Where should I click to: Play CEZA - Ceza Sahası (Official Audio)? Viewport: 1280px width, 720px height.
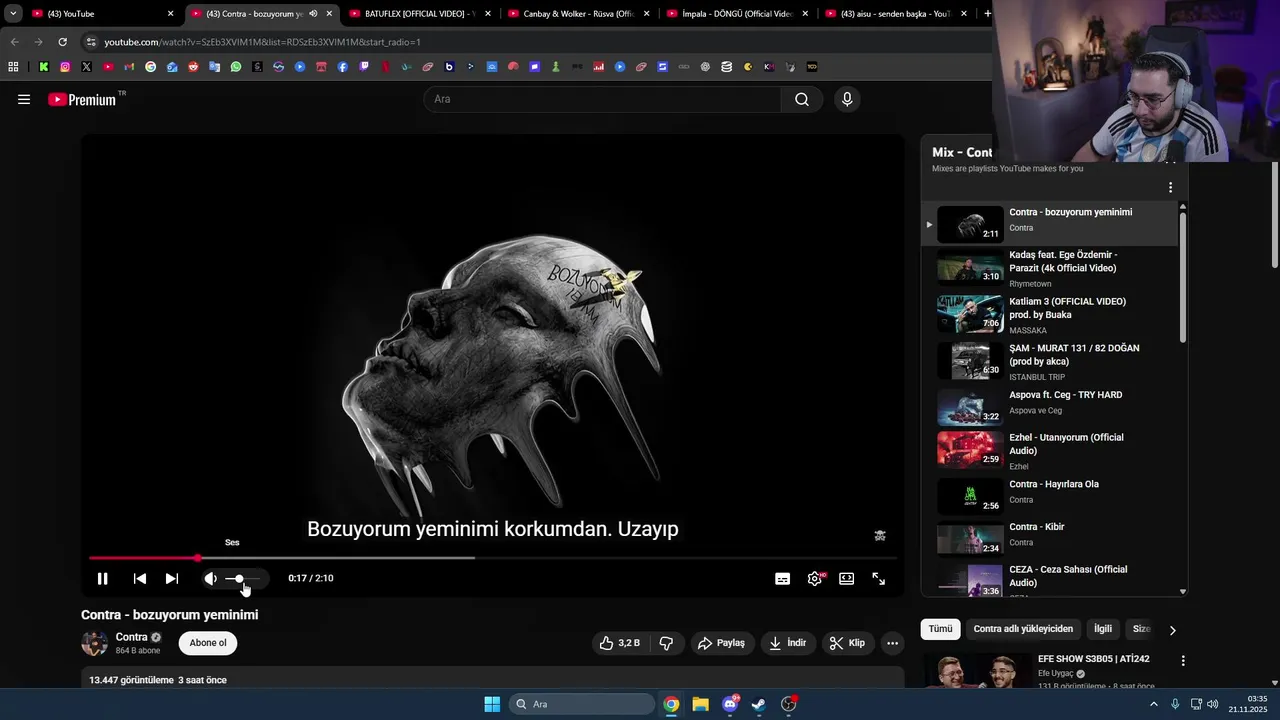1050,581
